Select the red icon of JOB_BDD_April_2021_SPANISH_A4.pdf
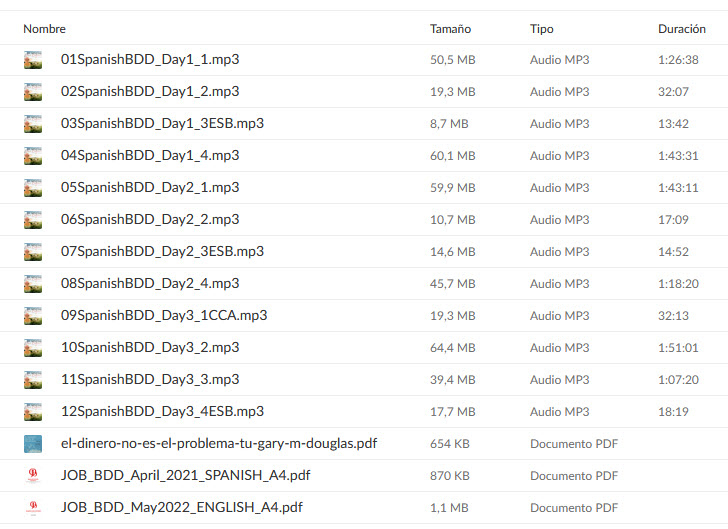Viewport: 728px width, 529px height. point(33,476)
